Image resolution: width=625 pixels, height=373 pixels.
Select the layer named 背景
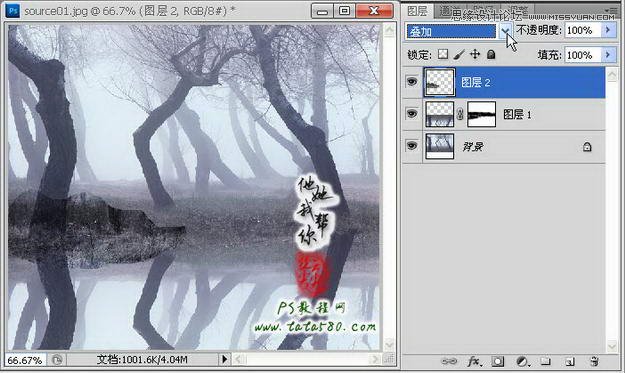point(473,147)
